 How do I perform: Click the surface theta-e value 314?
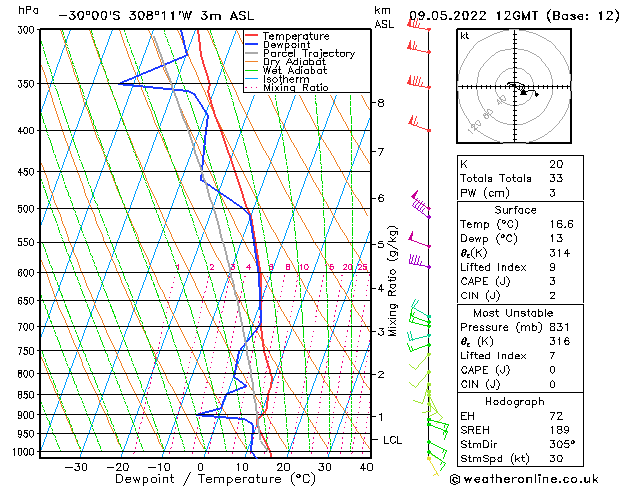(x=560, y=253)
